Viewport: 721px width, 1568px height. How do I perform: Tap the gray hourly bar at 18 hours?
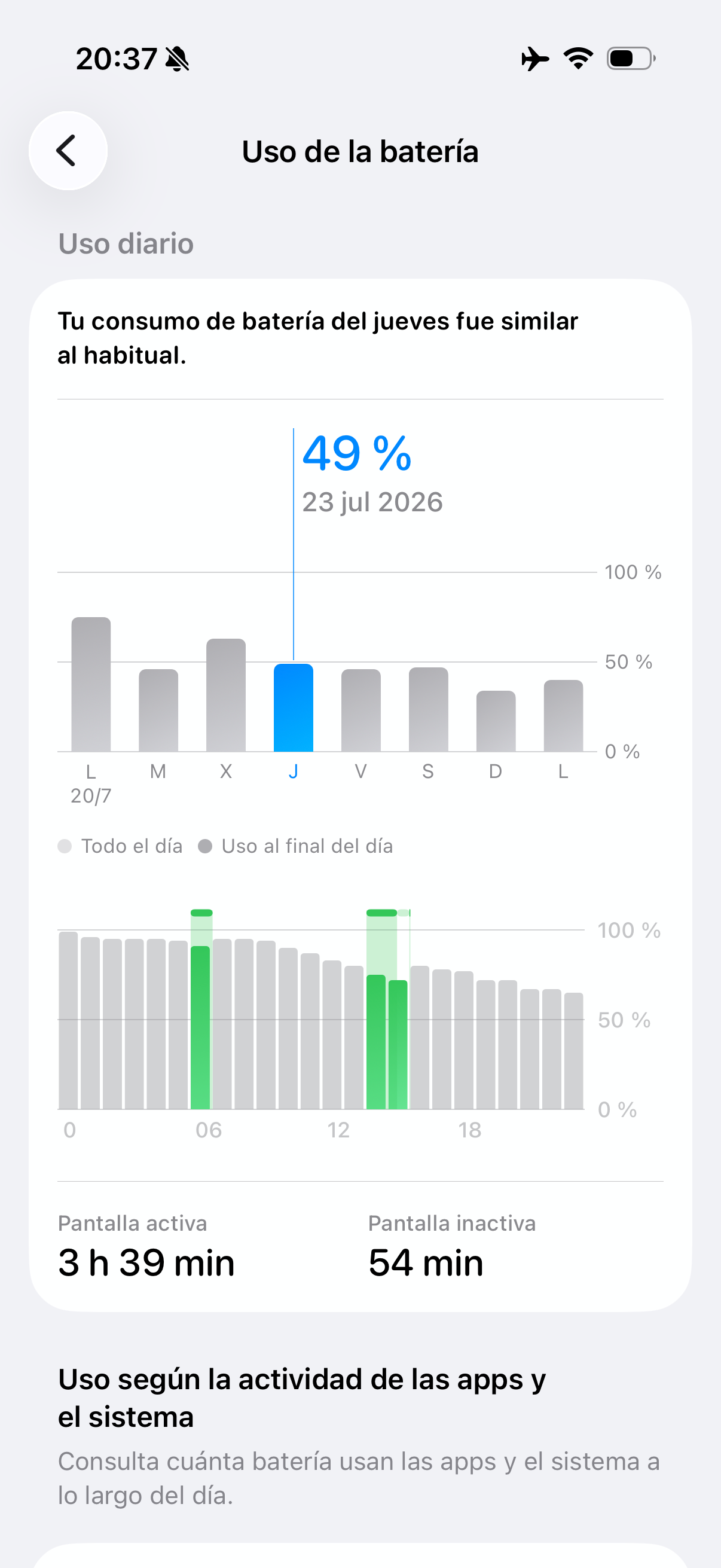[x=464, y=1041]
